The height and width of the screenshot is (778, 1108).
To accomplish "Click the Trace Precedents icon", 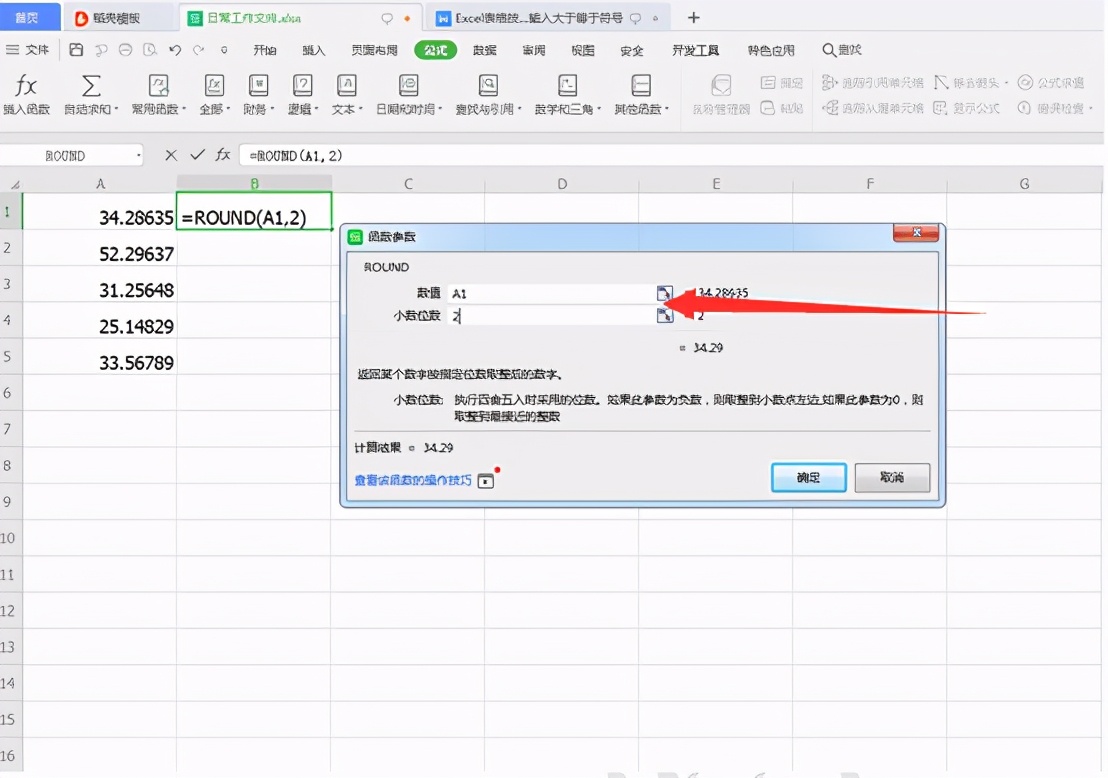I will pos(830,83).
